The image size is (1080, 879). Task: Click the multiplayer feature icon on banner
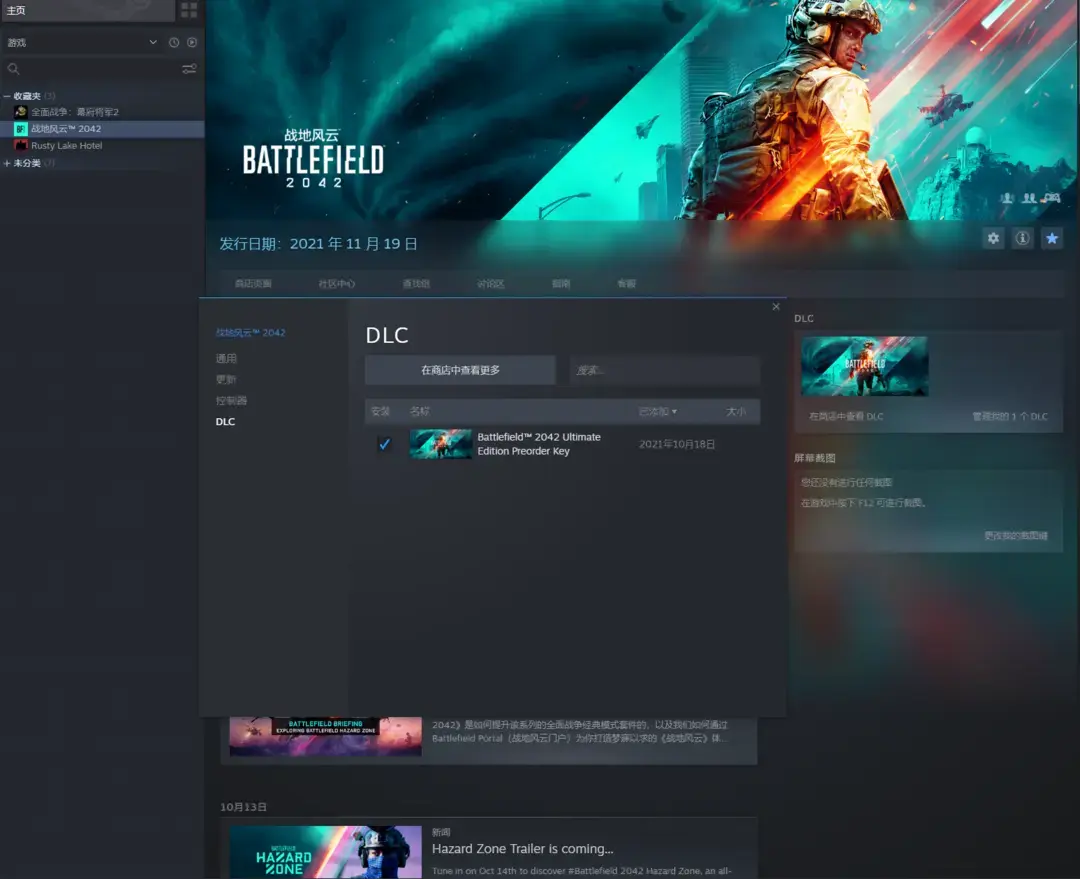1029,198
